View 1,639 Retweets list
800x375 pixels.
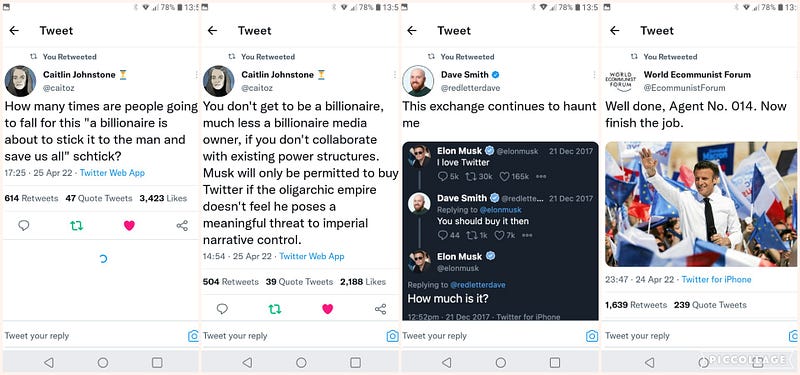click(x=636, y=305)
